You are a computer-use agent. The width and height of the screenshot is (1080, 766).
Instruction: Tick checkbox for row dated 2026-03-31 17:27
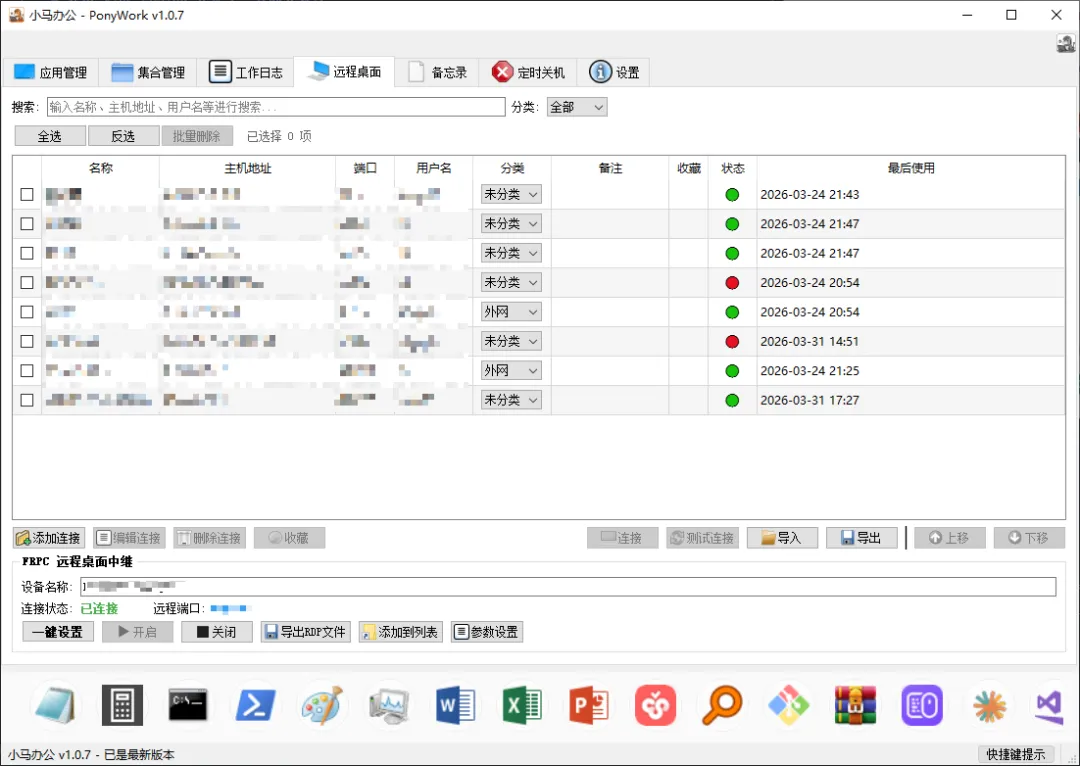point(27,400)
